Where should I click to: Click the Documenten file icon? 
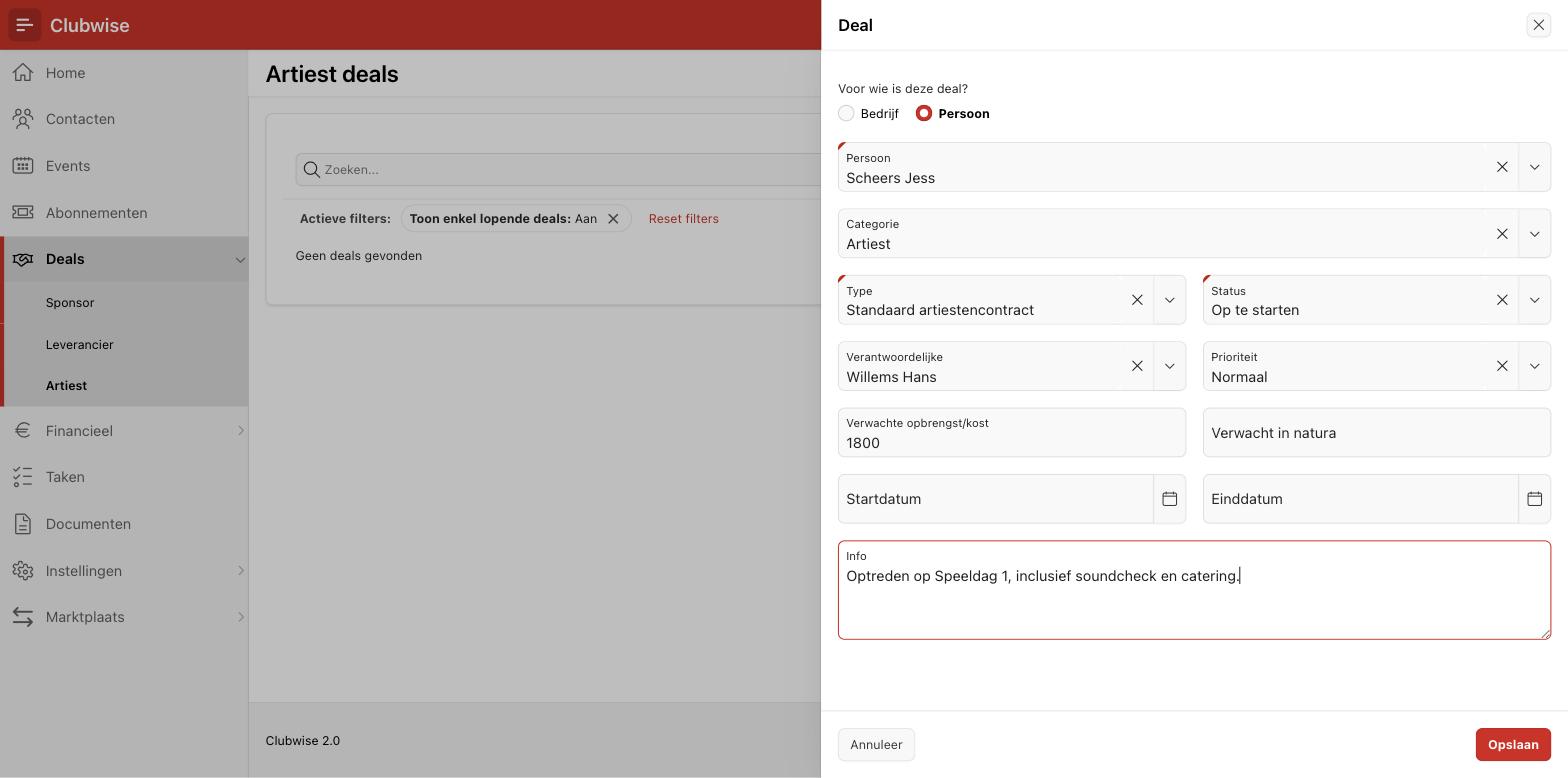pyautogui.click(x=23, y=524)
